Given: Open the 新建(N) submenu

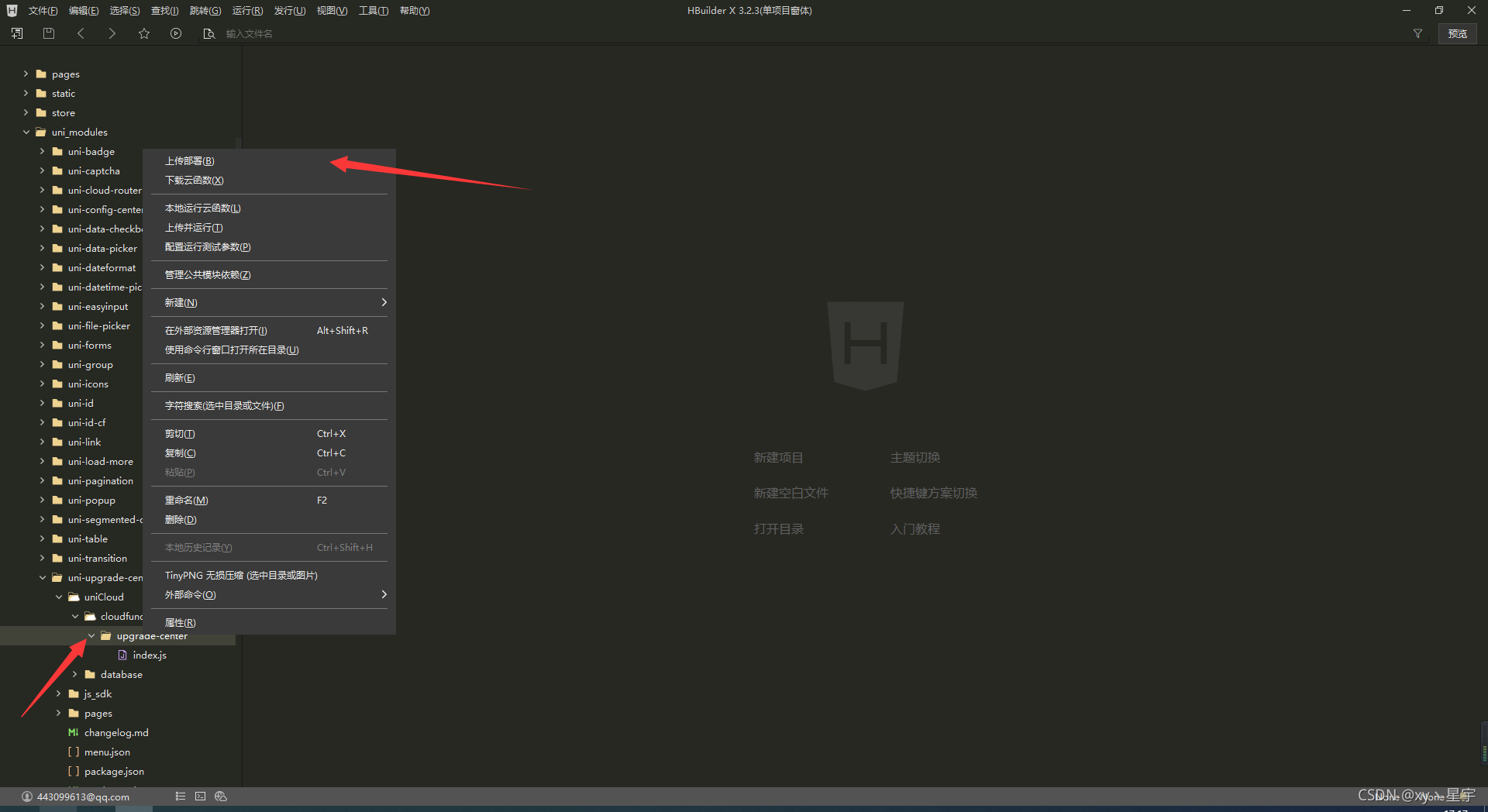Looking at the screenshot, I should click(269, 302).
